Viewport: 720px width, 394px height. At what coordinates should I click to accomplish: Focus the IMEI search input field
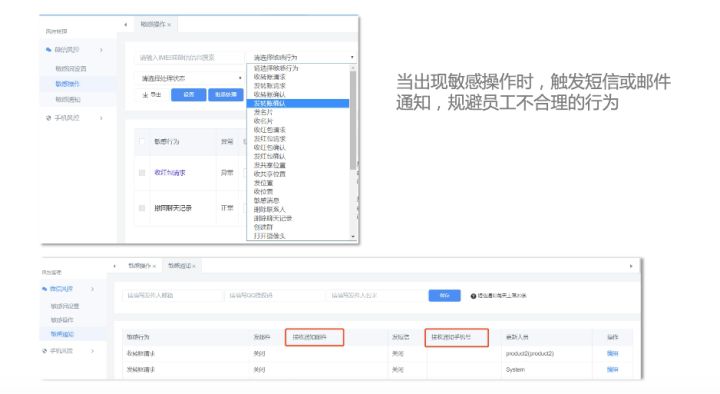click(x=190, y=58)
